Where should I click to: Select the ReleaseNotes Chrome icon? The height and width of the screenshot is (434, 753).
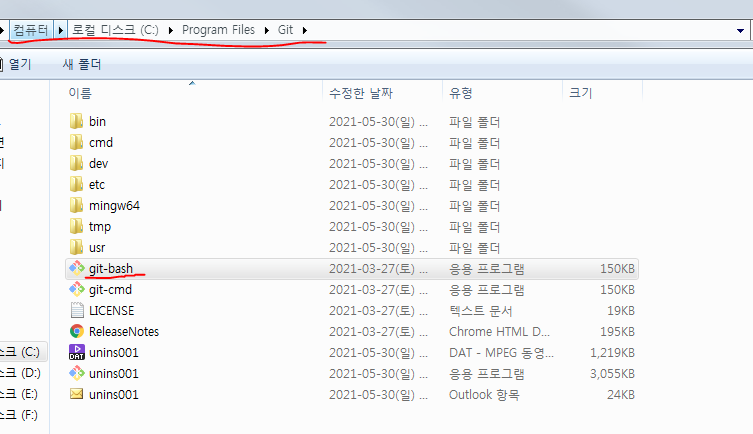[x=77, y=331]
